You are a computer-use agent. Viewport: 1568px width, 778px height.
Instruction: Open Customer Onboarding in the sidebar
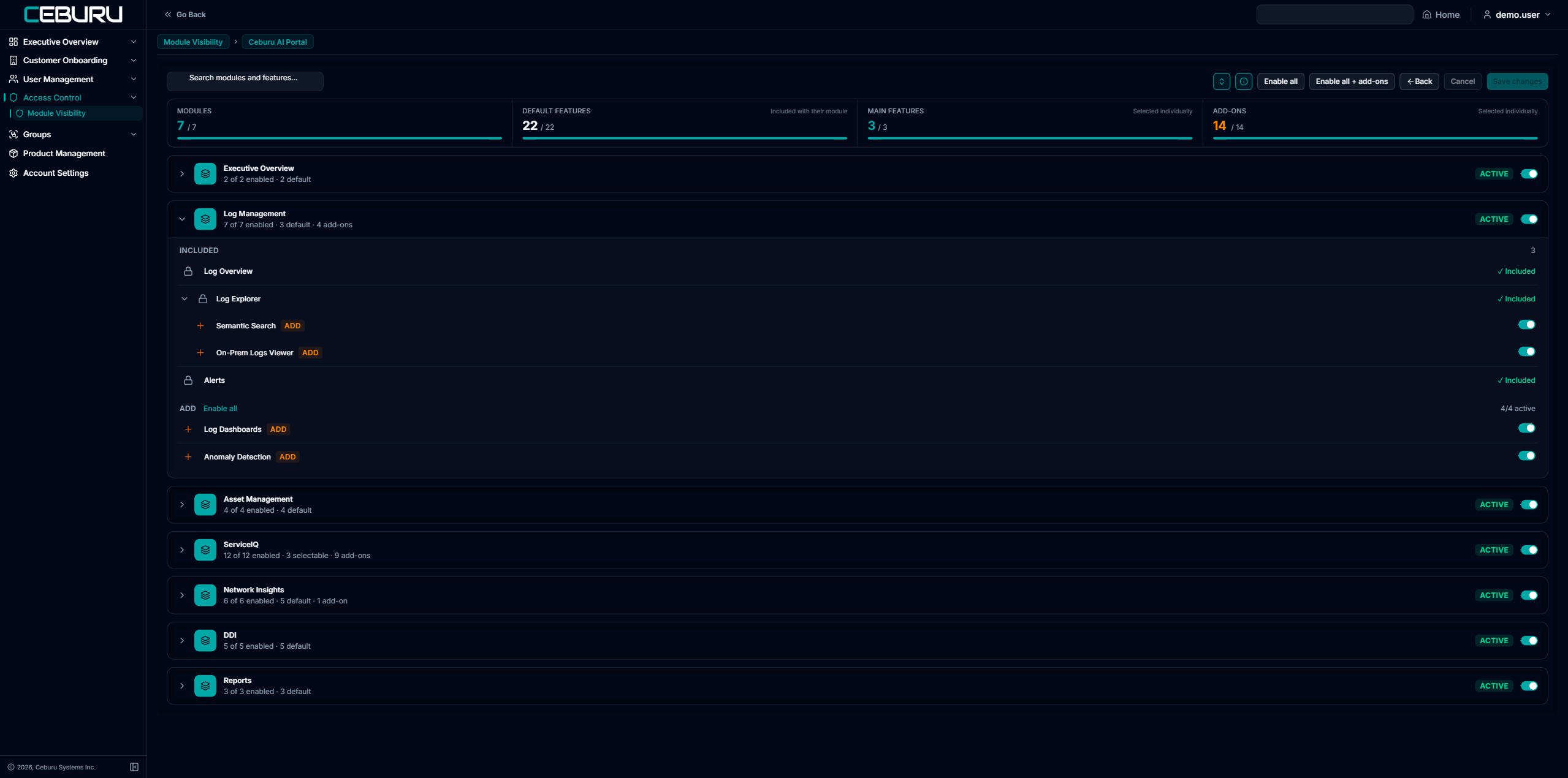click(x=73, y=60)
